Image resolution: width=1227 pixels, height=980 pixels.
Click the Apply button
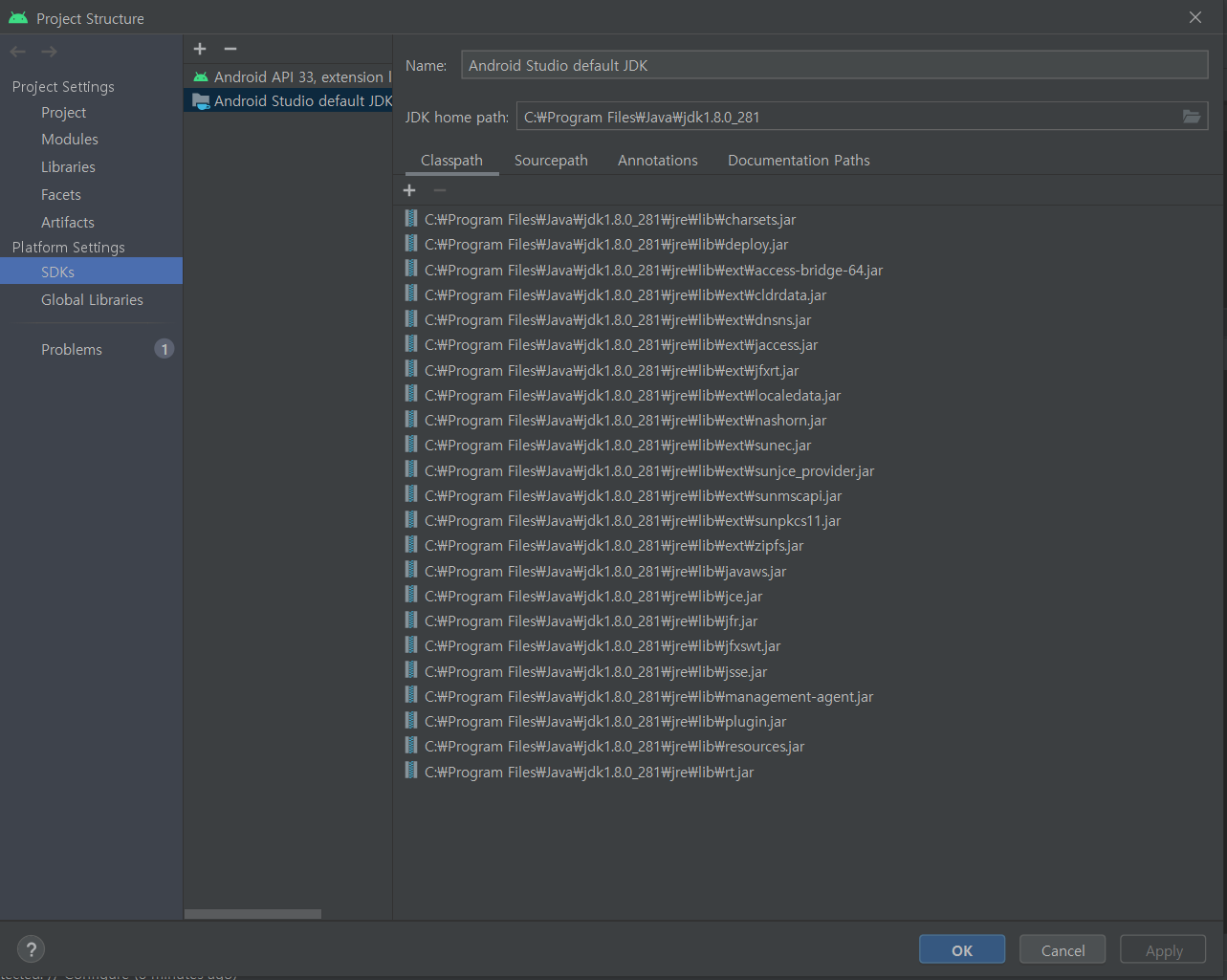pyautogui.click(x=1164, y=949)
